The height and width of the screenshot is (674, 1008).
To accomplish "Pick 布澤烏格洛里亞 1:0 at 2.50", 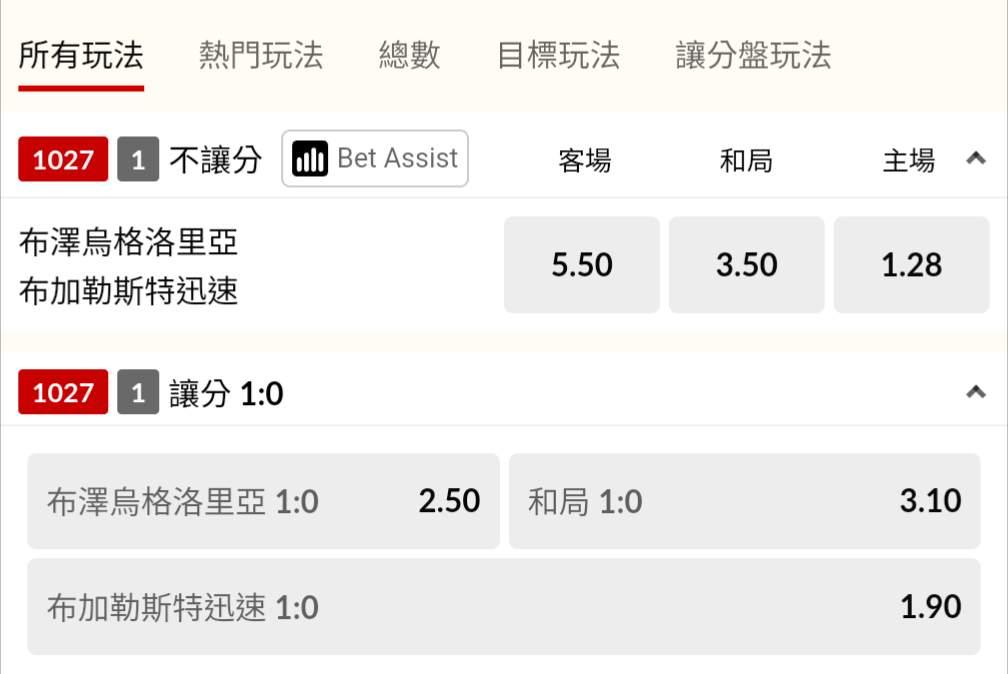I will [x=264, y=501].
